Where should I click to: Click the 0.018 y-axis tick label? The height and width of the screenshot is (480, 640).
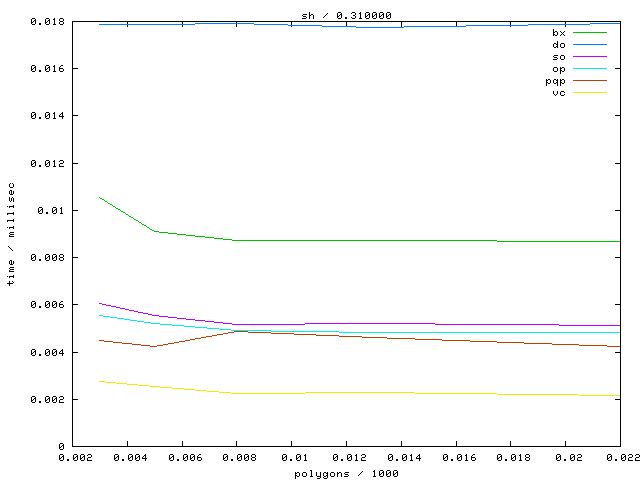[x=46, y=21]
